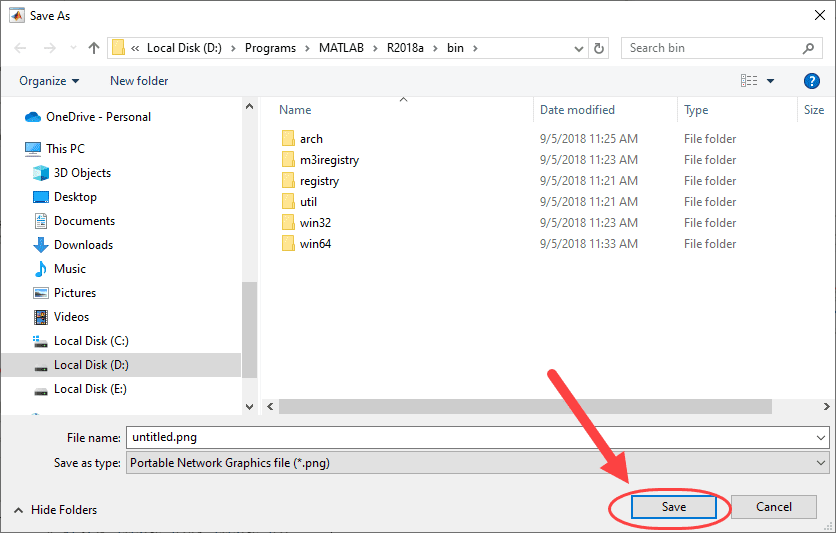This screenshot has height=533, width=836.
Task: Open the Organize menu
Action: coord(49,81)
